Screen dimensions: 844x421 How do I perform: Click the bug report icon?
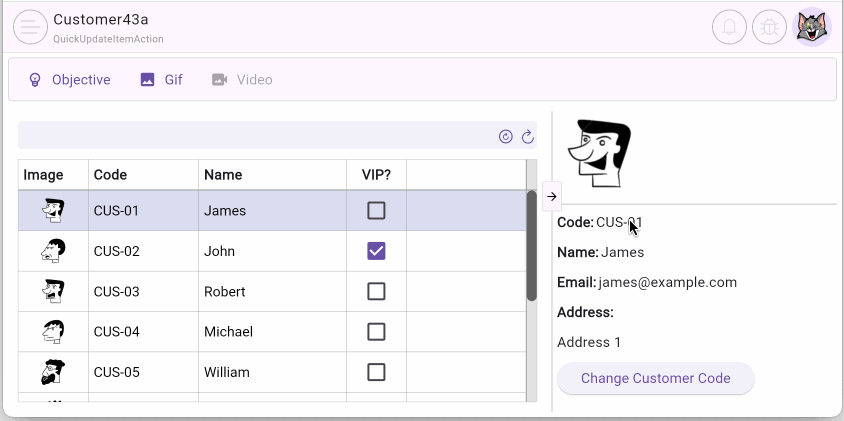pos(770,27)
